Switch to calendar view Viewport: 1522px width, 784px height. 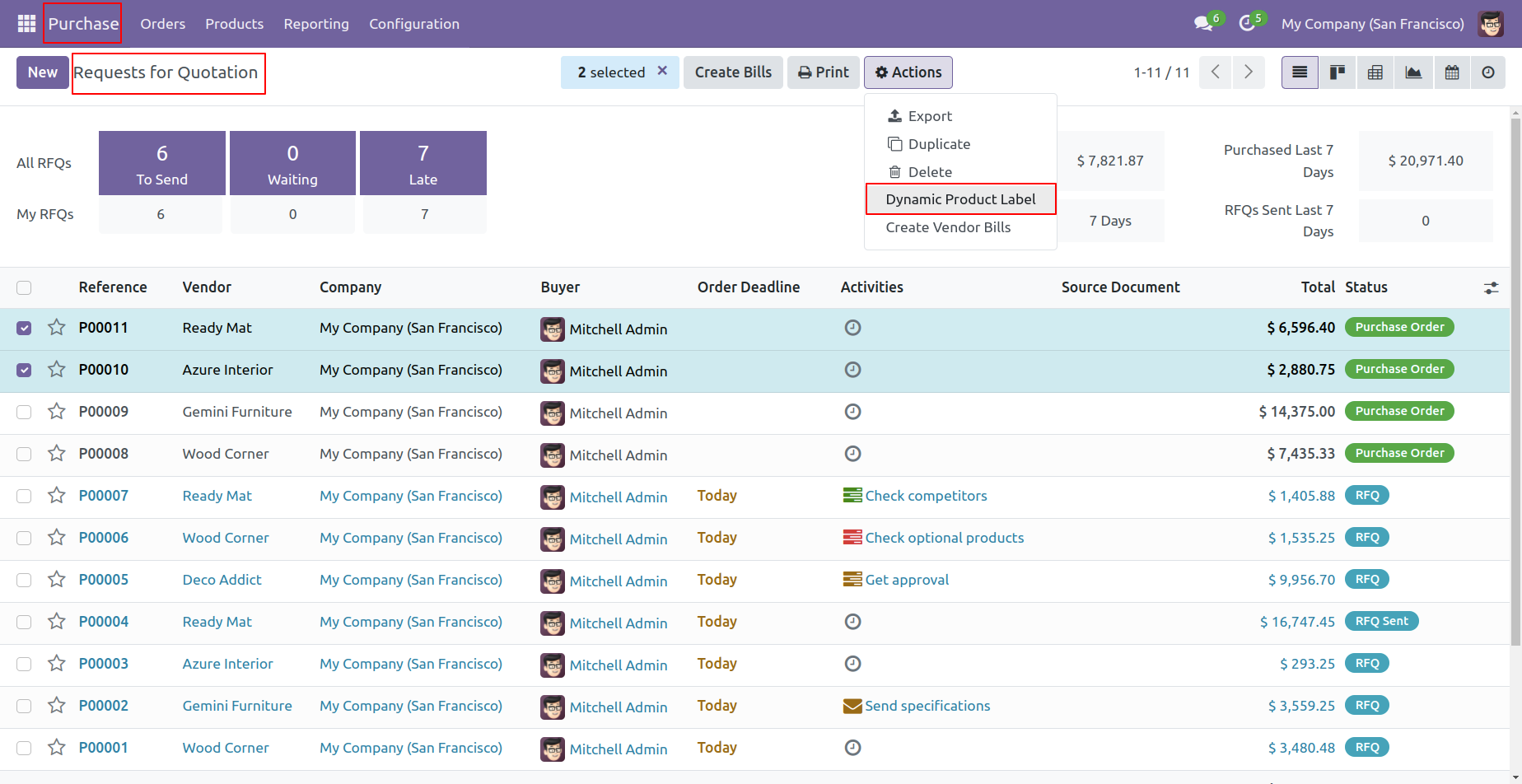(x=1452, y=72)
